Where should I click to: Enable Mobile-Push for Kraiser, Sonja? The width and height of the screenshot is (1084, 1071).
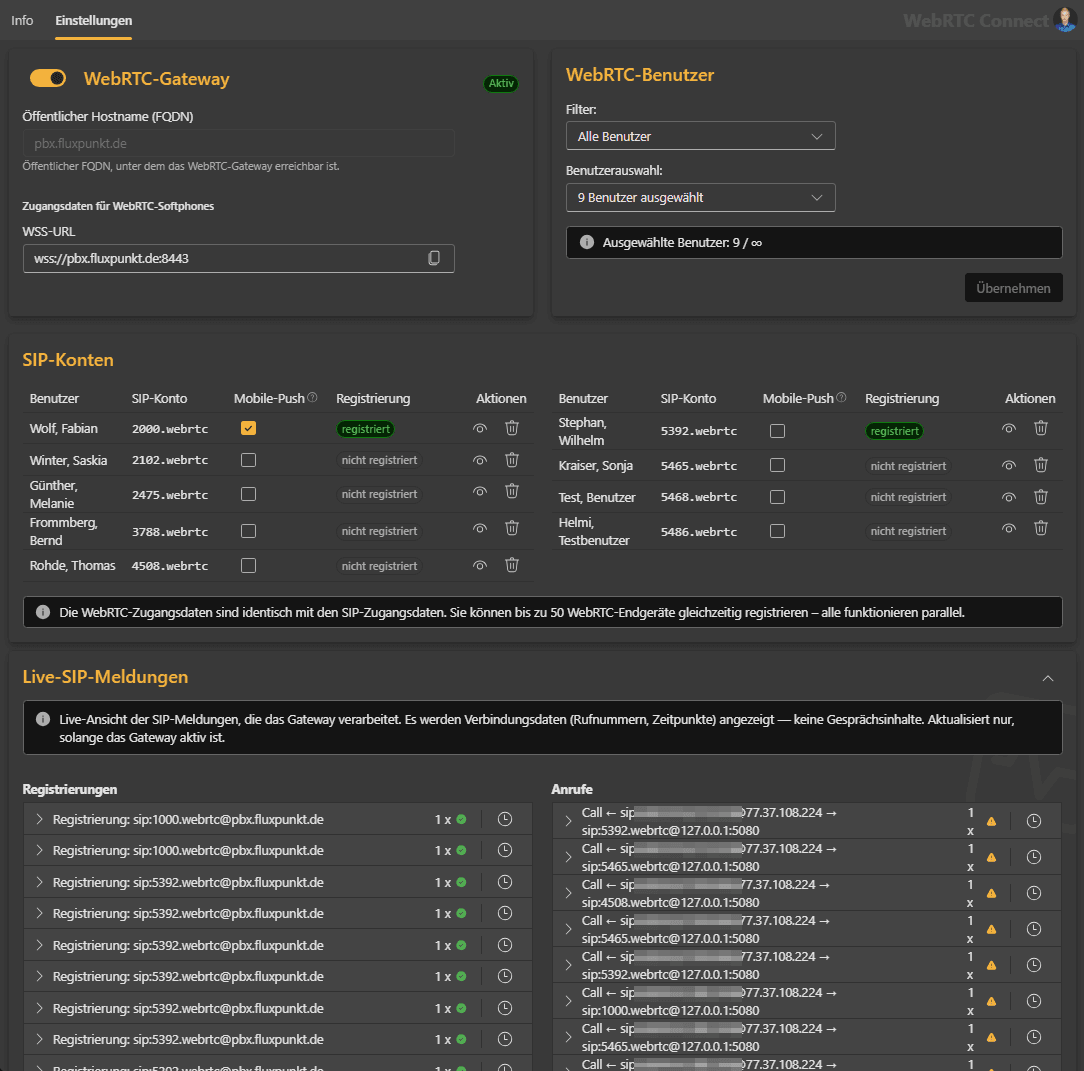(777, 465)
